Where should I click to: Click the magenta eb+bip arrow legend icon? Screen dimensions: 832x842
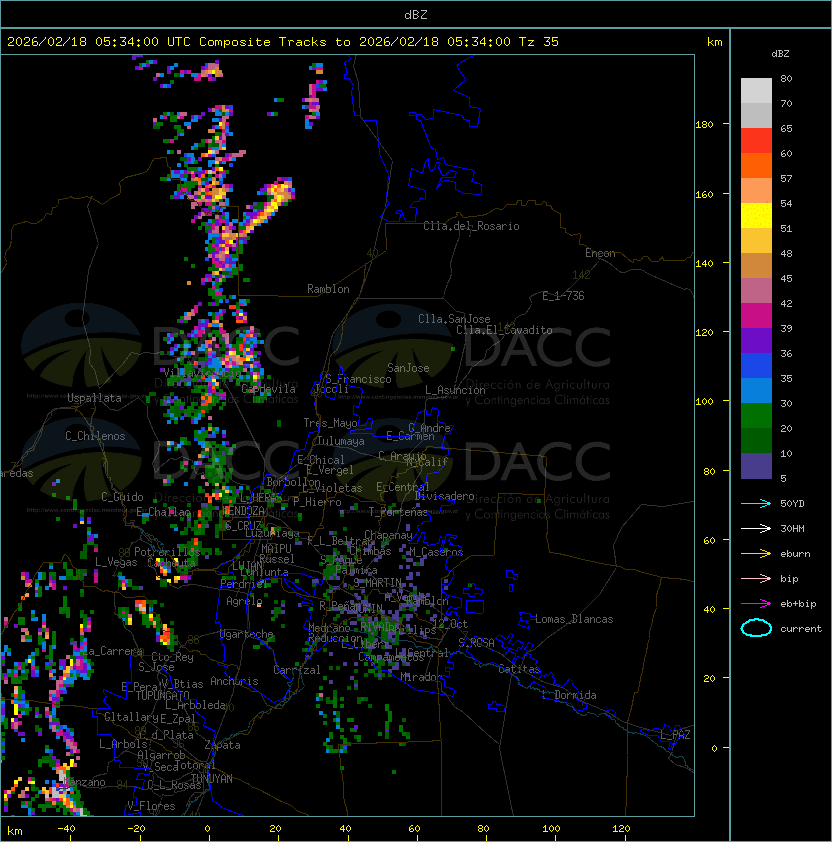coord(756,604)
